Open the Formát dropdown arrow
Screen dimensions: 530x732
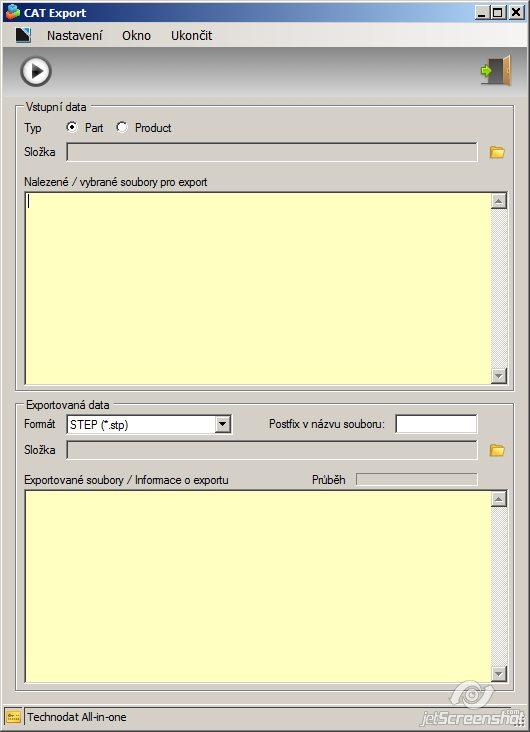[223, 424]
